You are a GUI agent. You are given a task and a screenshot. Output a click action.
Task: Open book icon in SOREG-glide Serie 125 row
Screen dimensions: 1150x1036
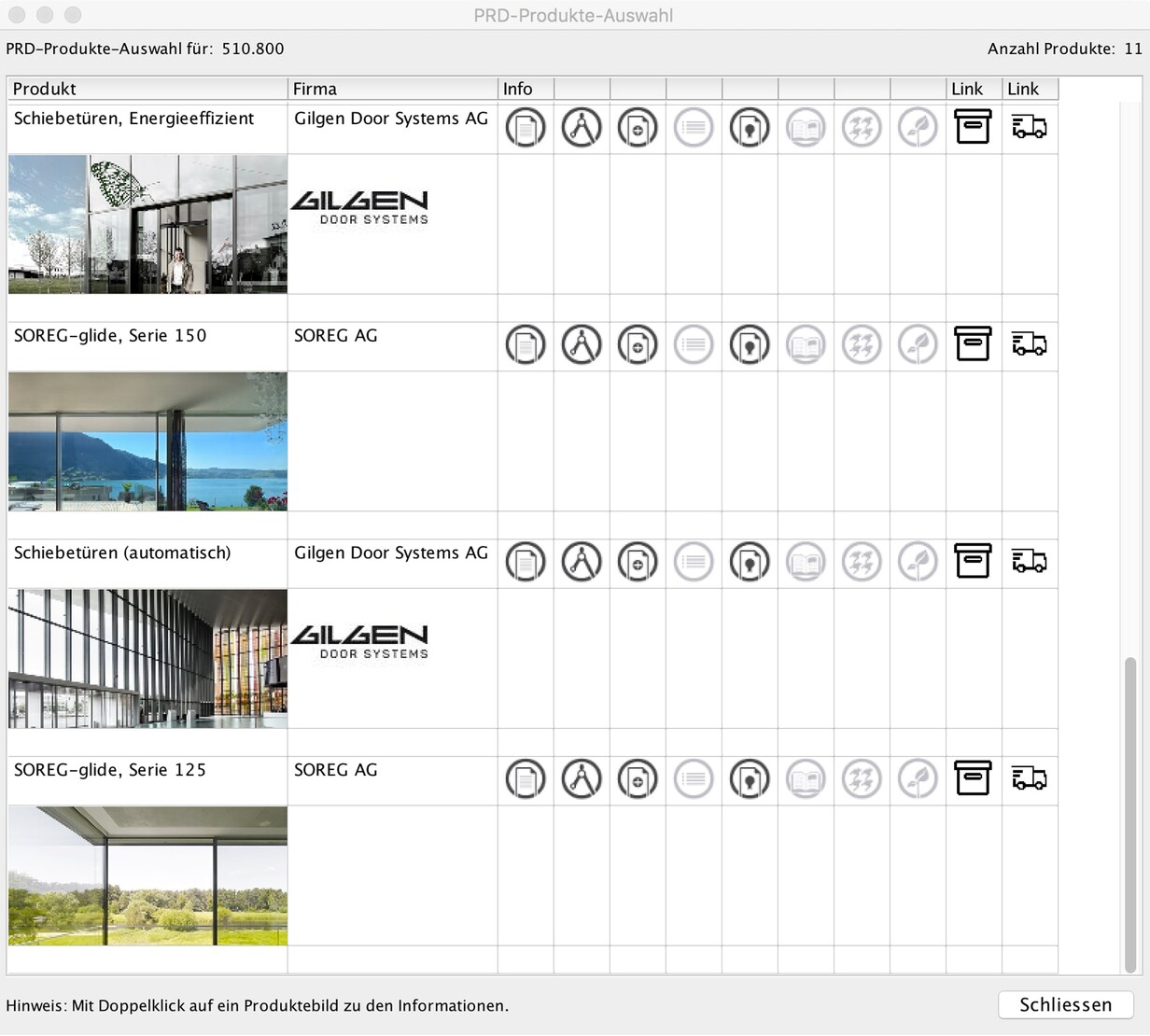(x=806, y=779)
